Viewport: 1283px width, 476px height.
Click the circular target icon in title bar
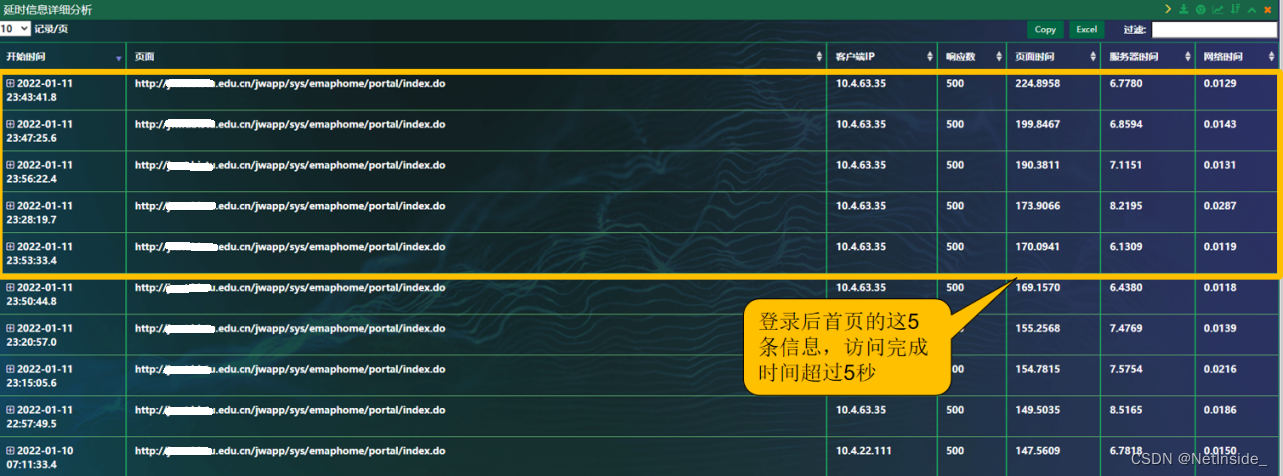click(x=1201, y=9)
